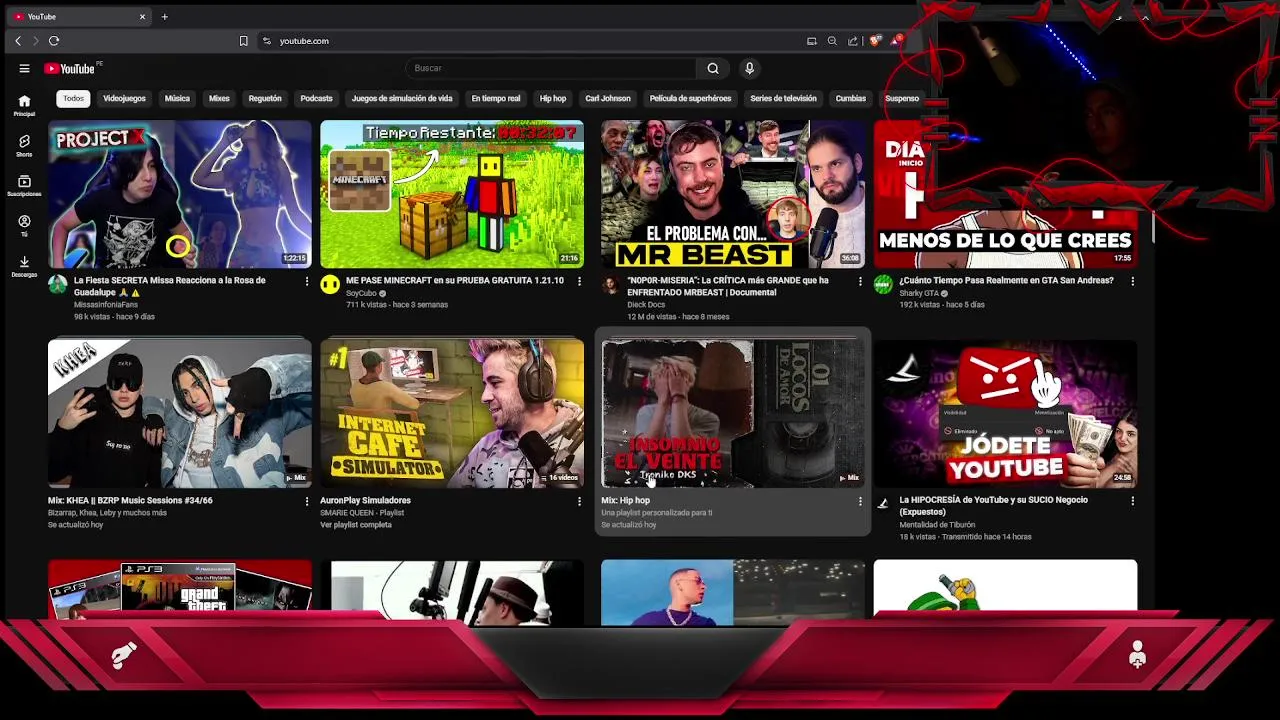
Task: Click the cast/install icon in address bar
Action: pyautogui.click(x=812, y=41)
